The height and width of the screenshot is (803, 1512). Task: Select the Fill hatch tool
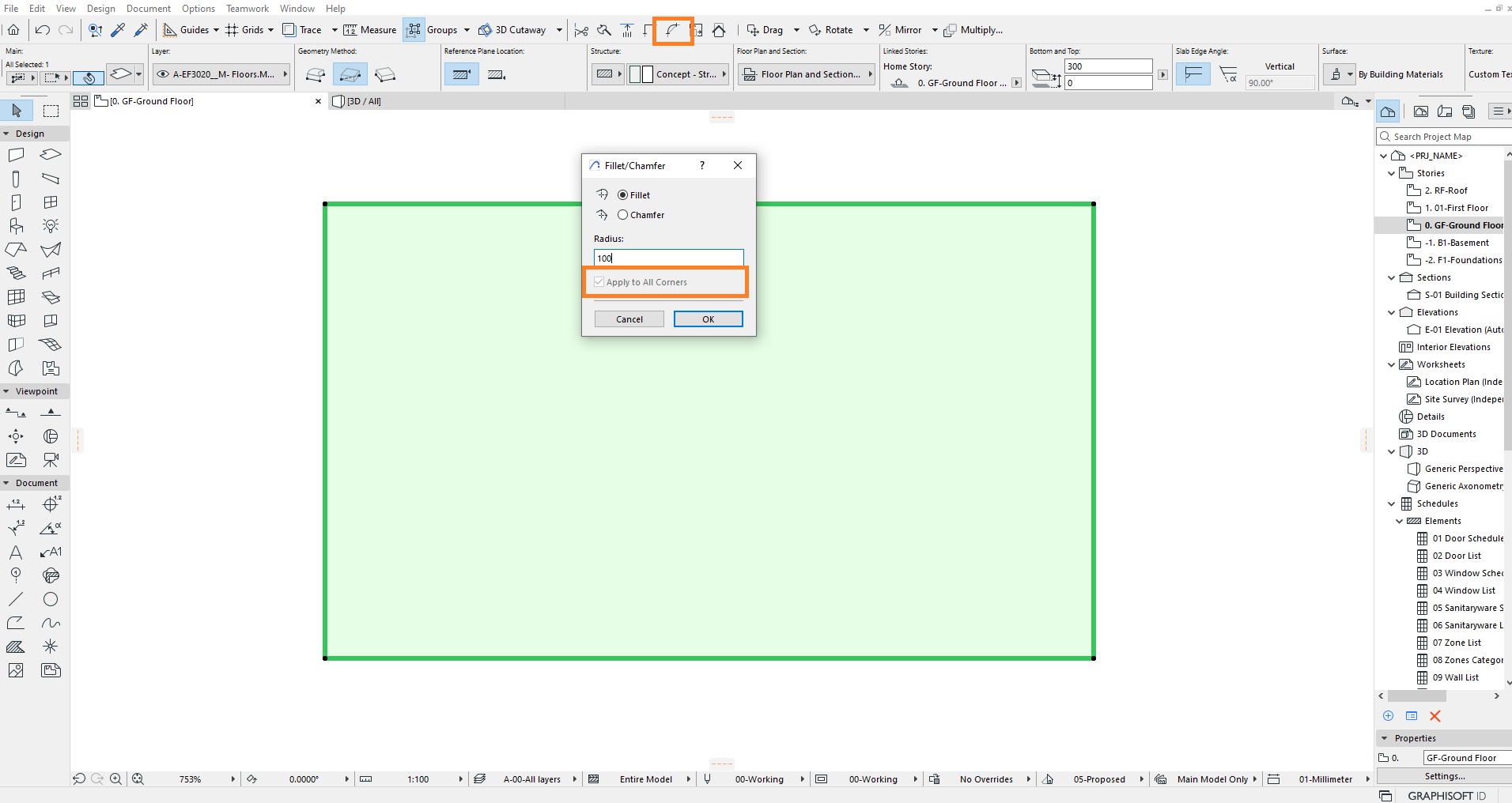[16, 647]
